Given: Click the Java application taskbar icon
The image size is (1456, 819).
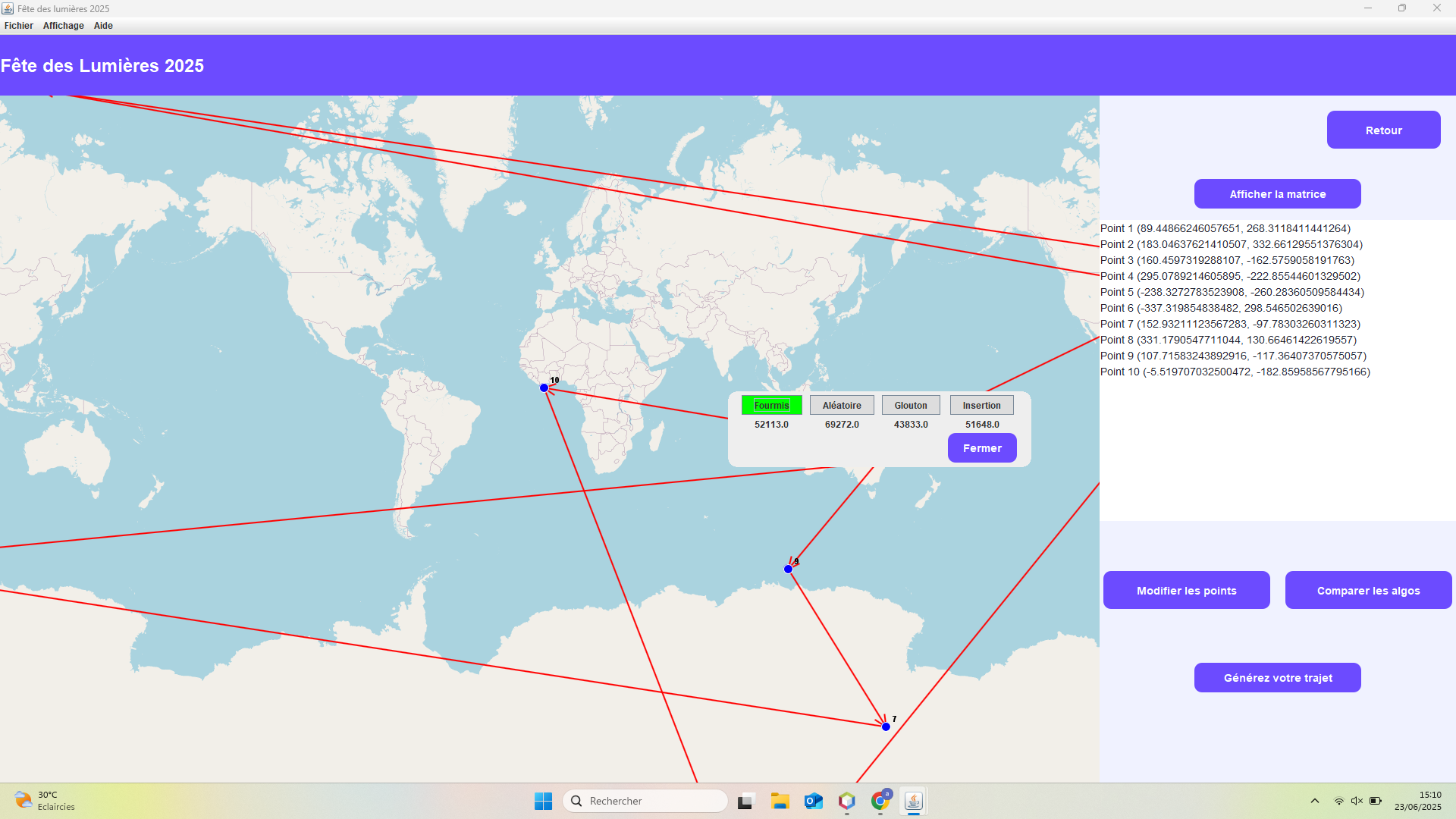Looking at the screenshot, I should pyautogui.click(x=913, y=801).
